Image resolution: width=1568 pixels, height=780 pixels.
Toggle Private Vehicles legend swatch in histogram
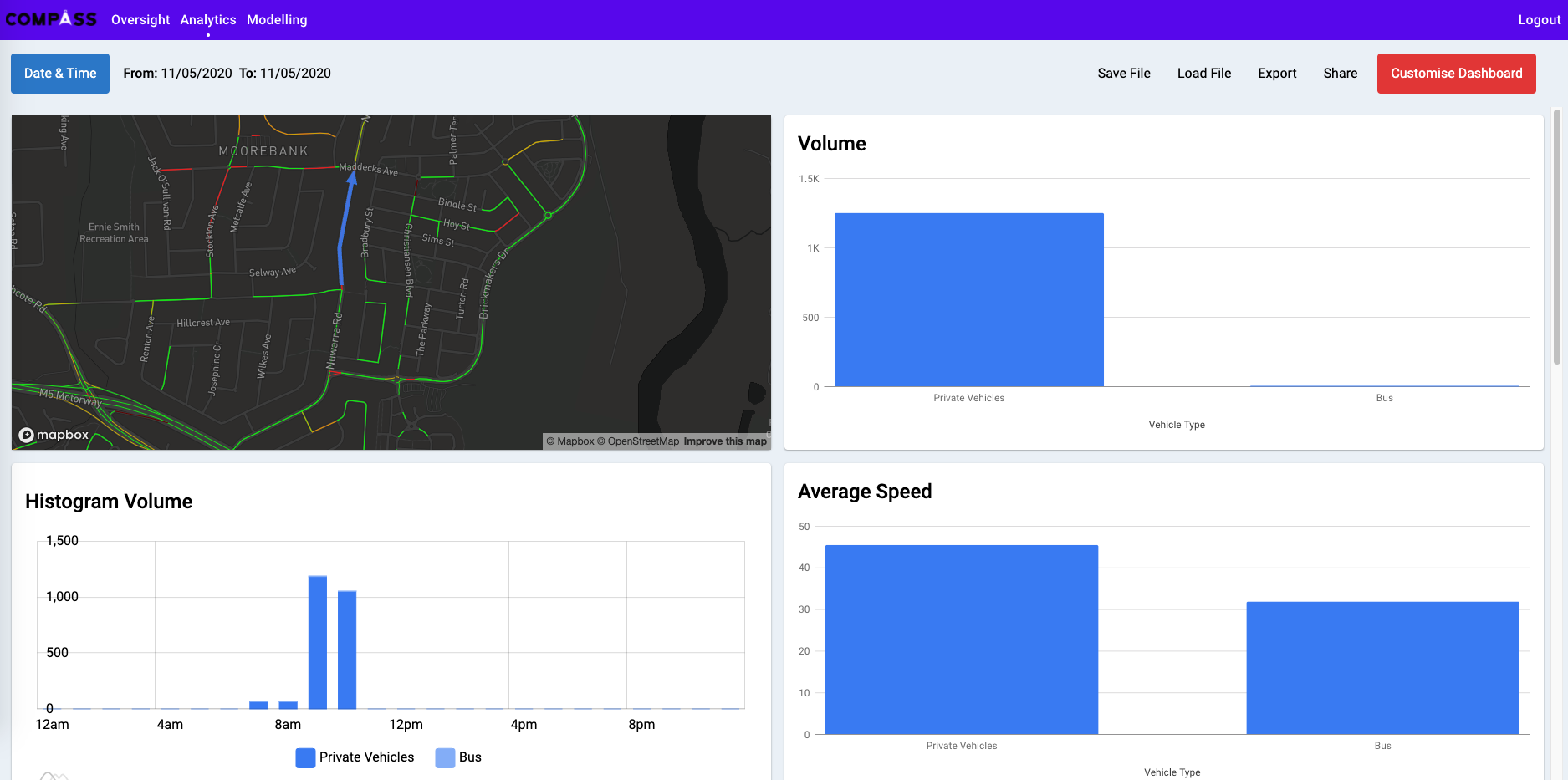coord(305,757)
